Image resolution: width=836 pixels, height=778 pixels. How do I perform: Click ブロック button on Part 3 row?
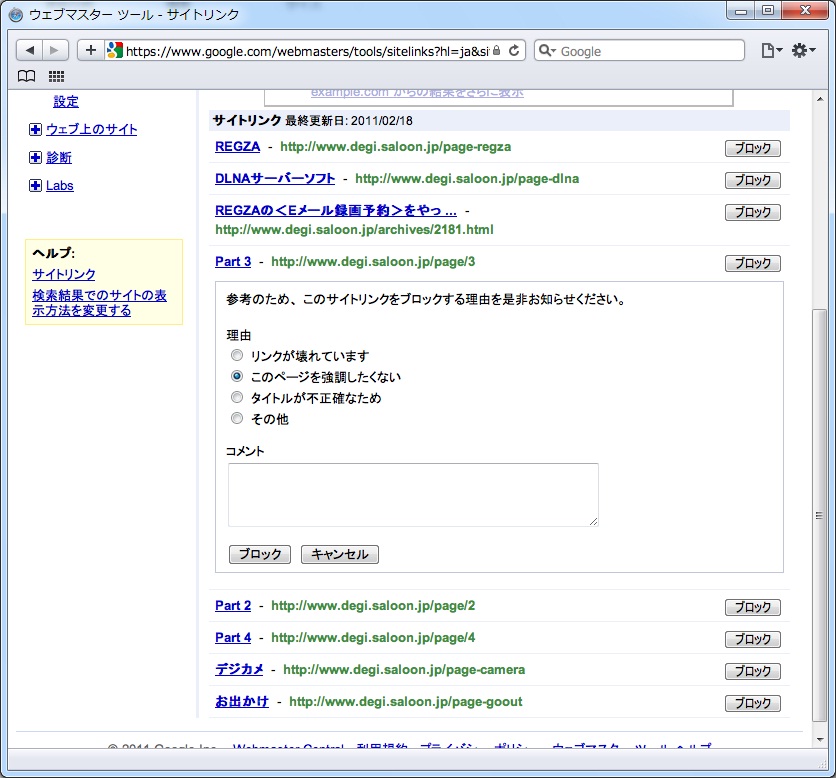pos(753,263)
